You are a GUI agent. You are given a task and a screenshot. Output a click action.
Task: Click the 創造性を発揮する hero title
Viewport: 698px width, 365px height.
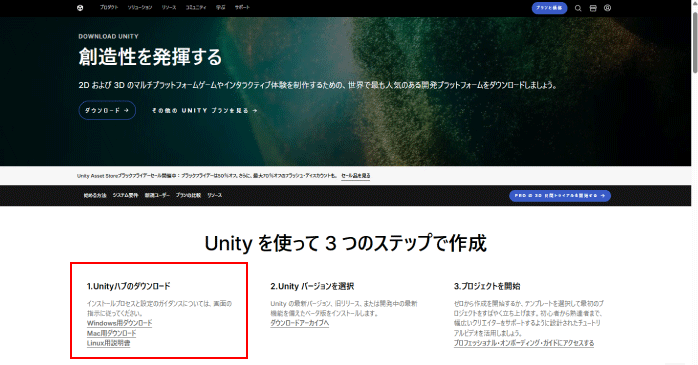coord(150,57)
